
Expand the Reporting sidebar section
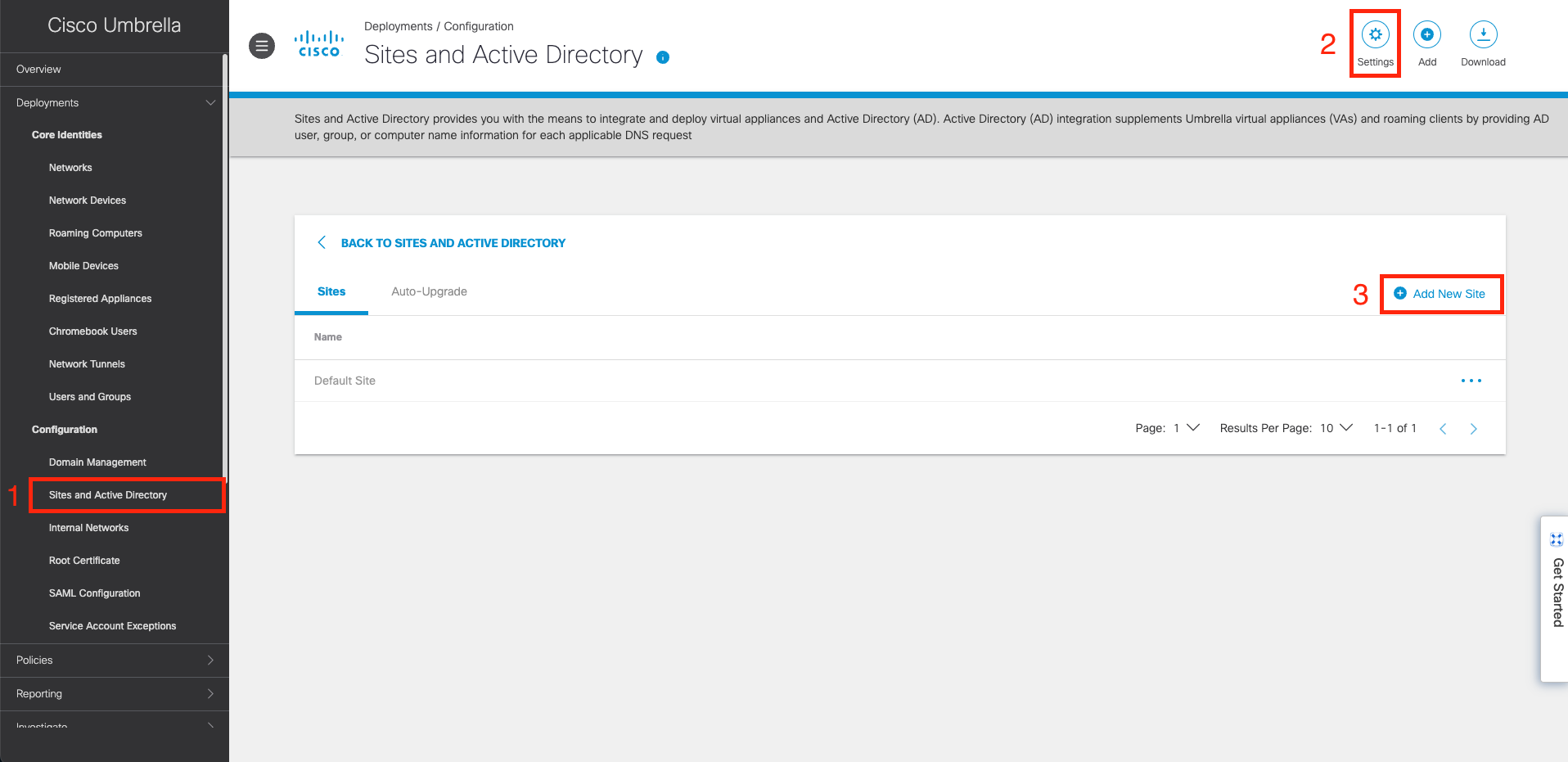[113, 694]
